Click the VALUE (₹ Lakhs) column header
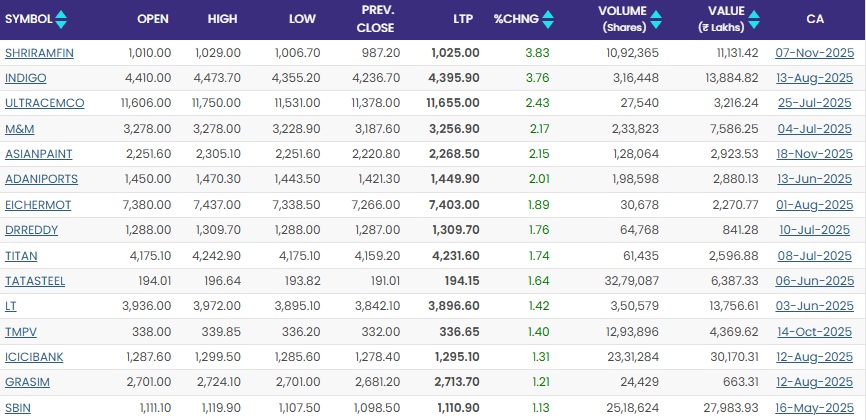 click(724, 19)
